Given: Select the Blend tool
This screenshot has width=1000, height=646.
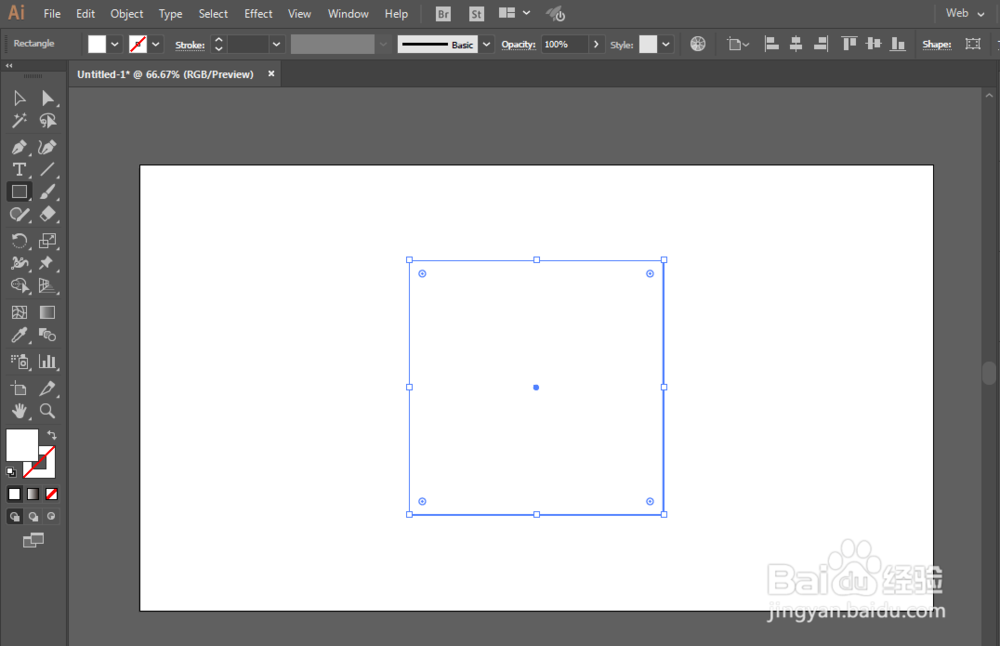Looking at the screenshot, I should click(x=47, y=335).
